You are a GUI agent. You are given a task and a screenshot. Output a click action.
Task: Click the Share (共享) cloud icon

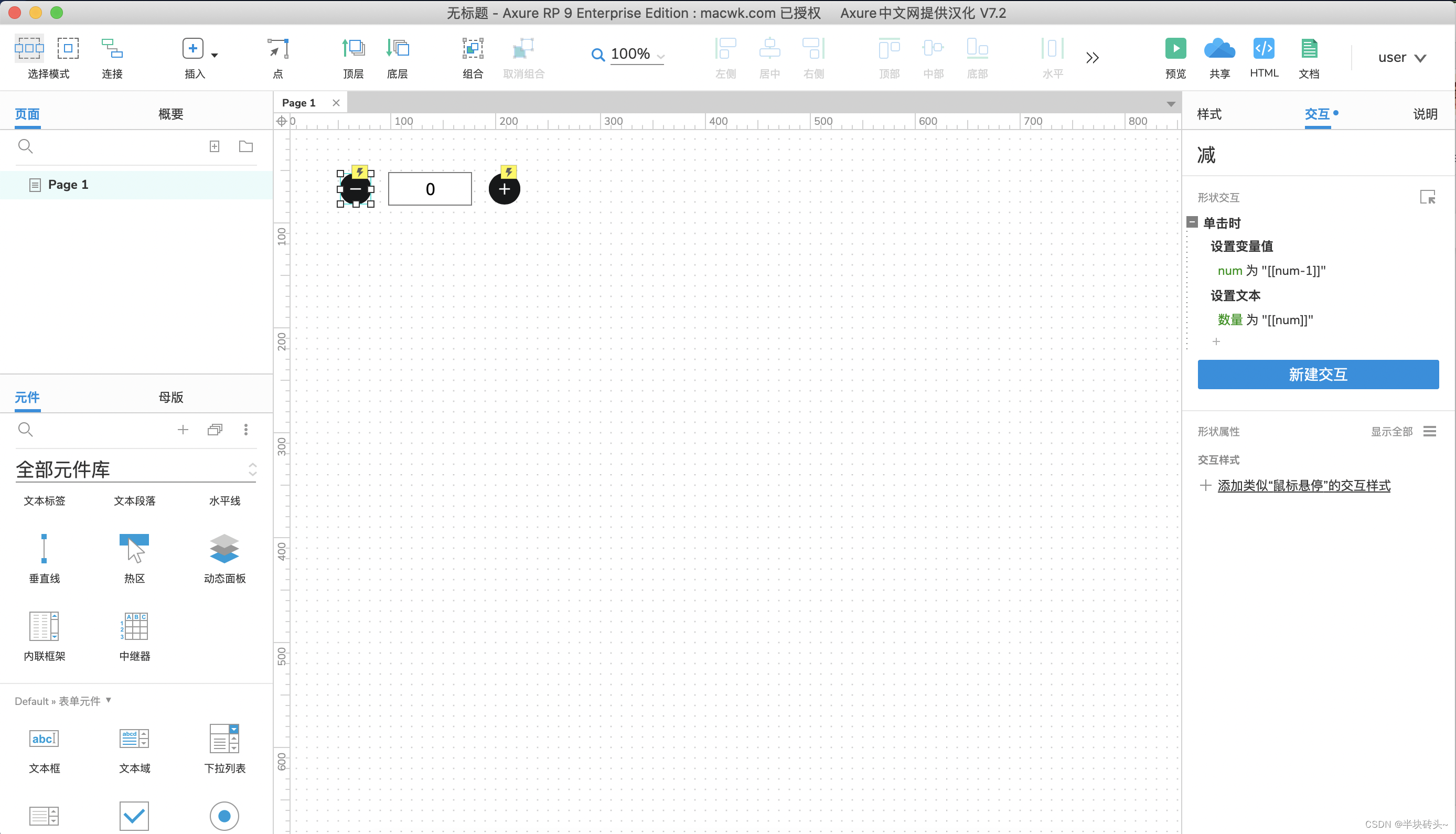click(x=1219, y=49)
